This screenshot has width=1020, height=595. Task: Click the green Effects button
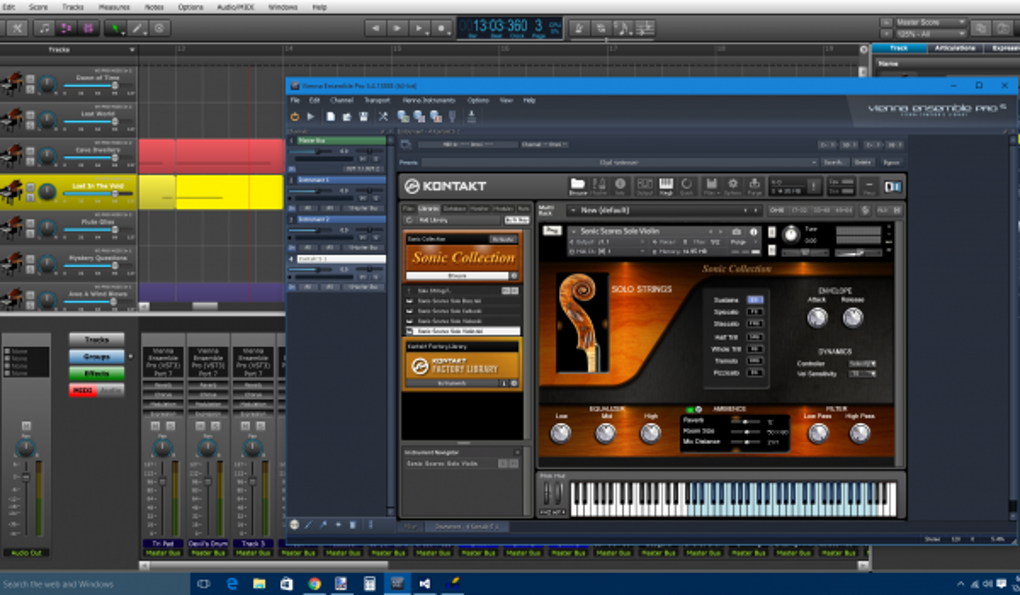(x=96, y=373)
